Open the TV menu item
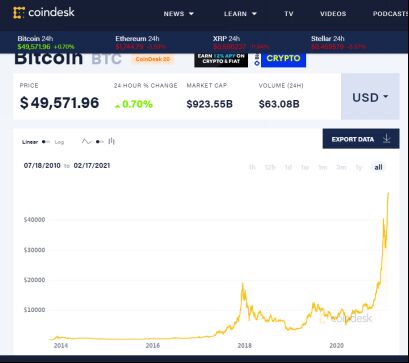The image size is (409, 363). (289, 14)
